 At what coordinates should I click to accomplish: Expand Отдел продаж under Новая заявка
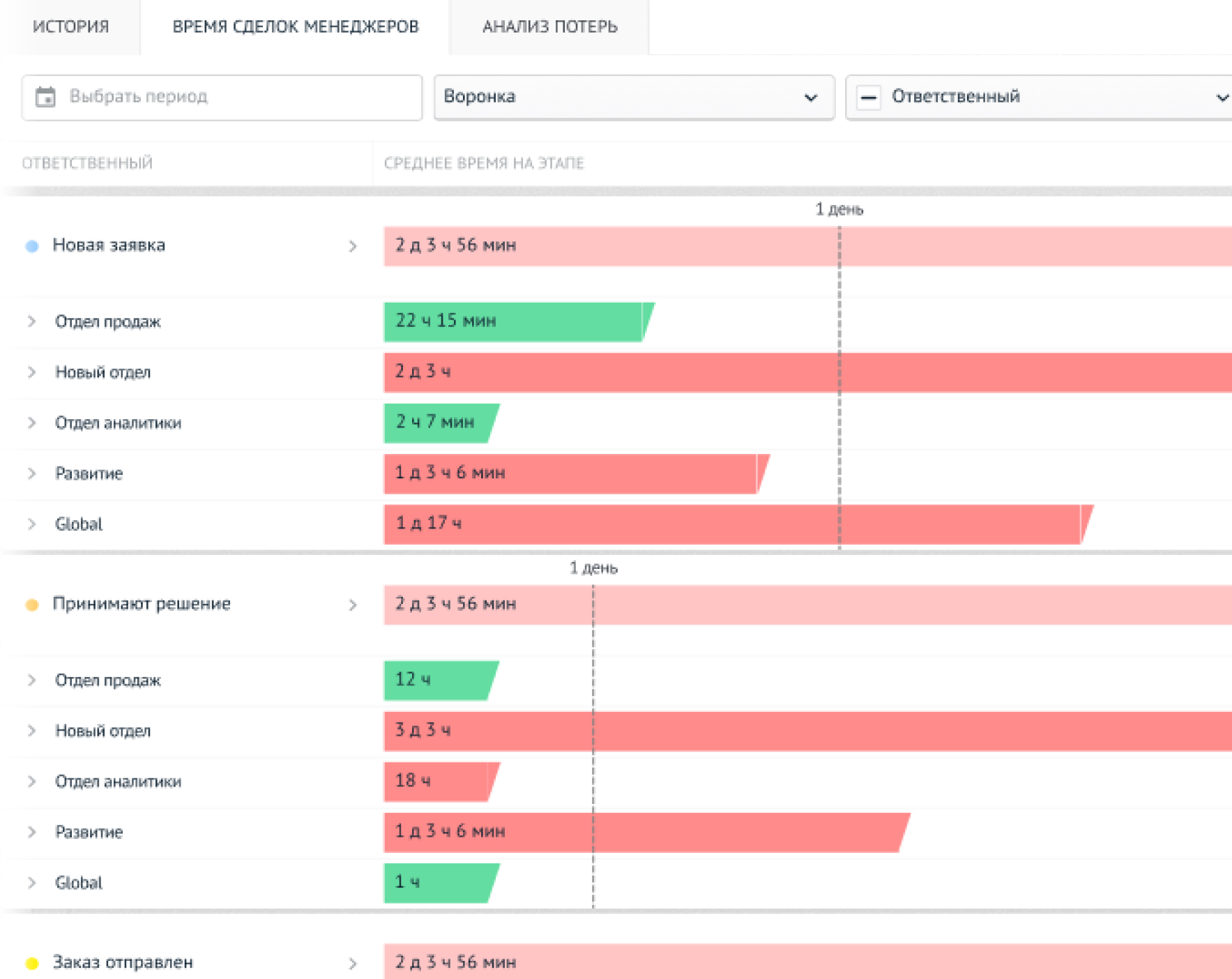[x=31, y=321]
